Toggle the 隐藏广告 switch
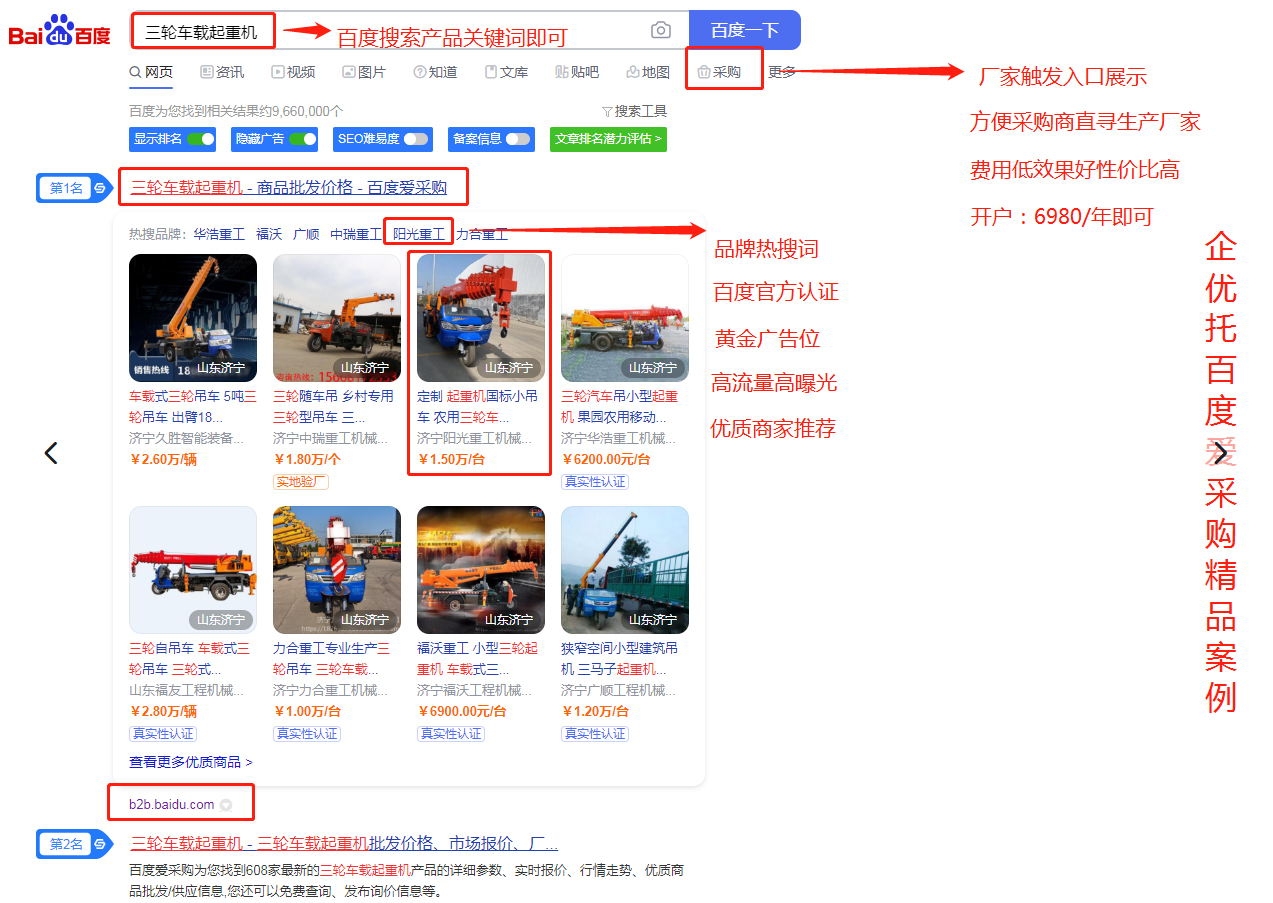 click(303, 139)
